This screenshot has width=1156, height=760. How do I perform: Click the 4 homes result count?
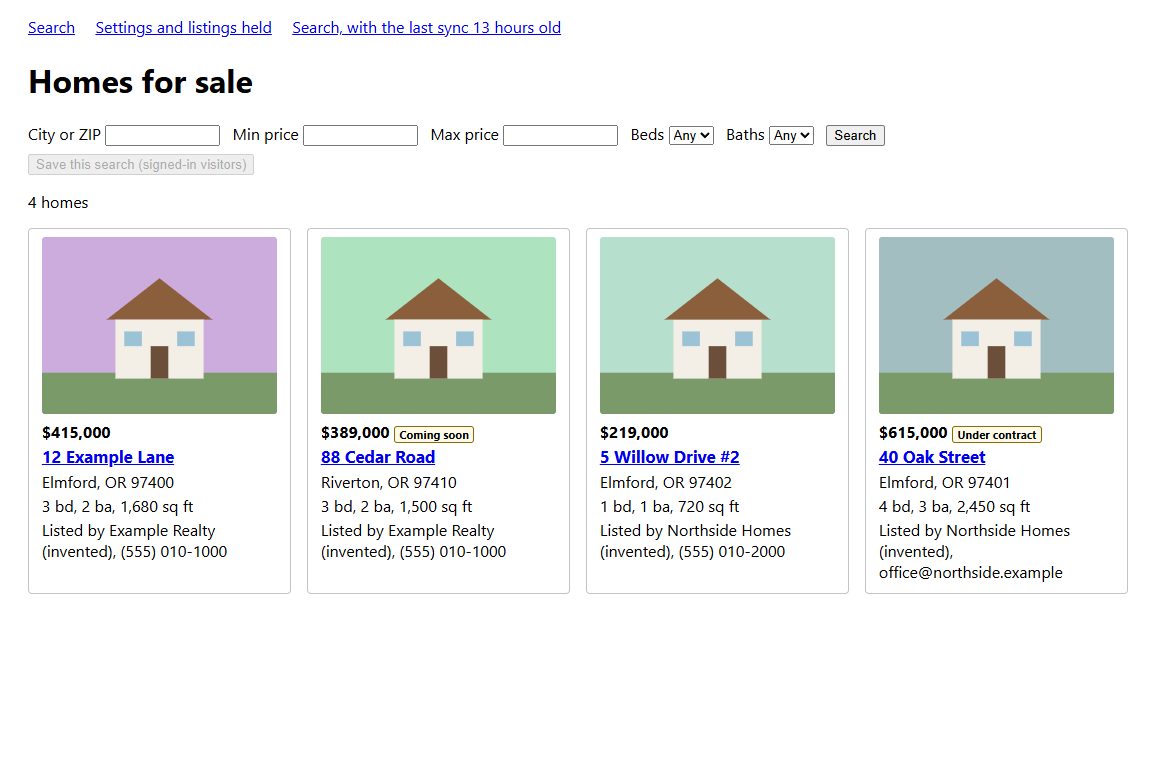click(x=58, y=203)
